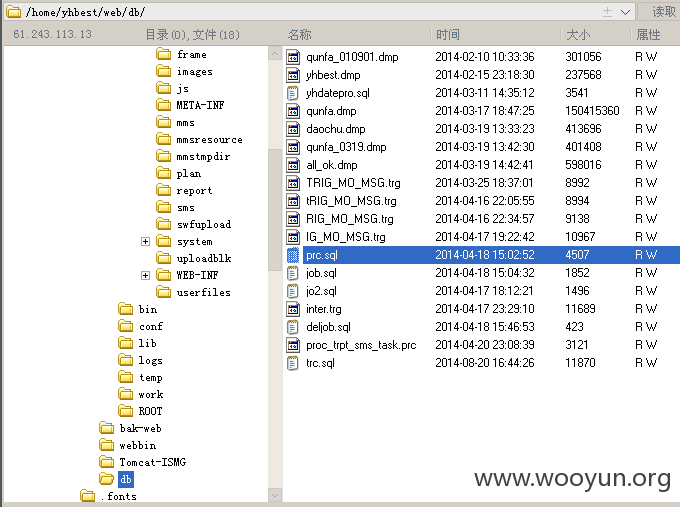Click the mmsresource folder icon

click(x=163, y=139)
